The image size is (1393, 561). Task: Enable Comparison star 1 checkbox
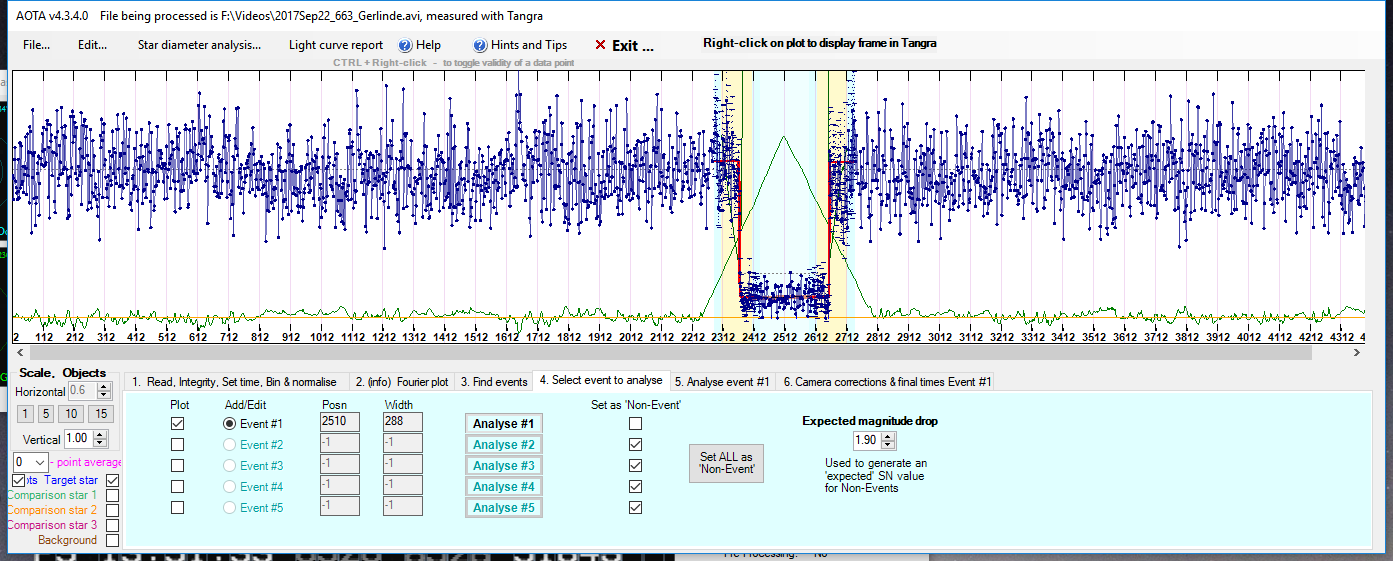point(112,495)
